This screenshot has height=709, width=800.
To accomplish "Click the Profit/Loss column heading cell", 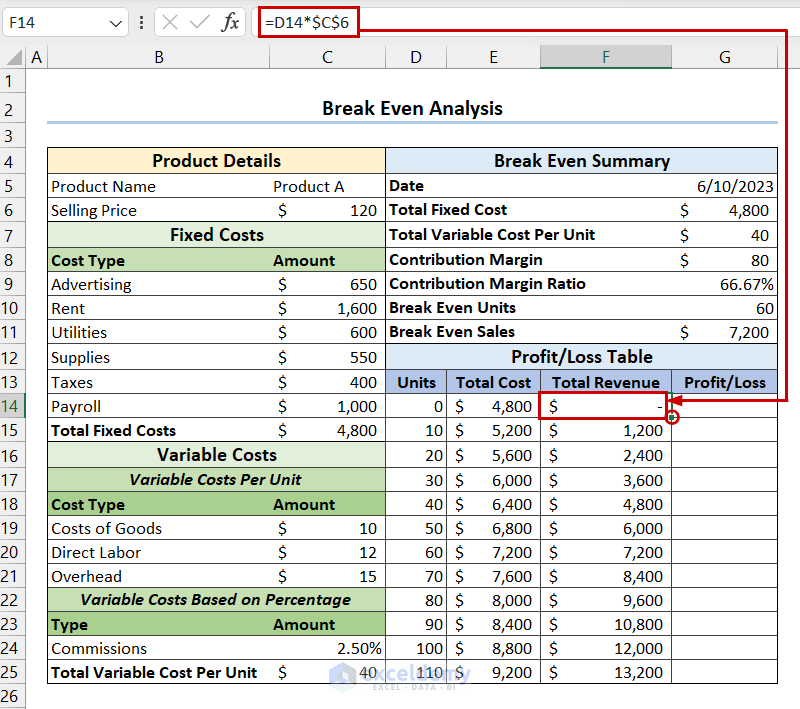I will point(724,382).
